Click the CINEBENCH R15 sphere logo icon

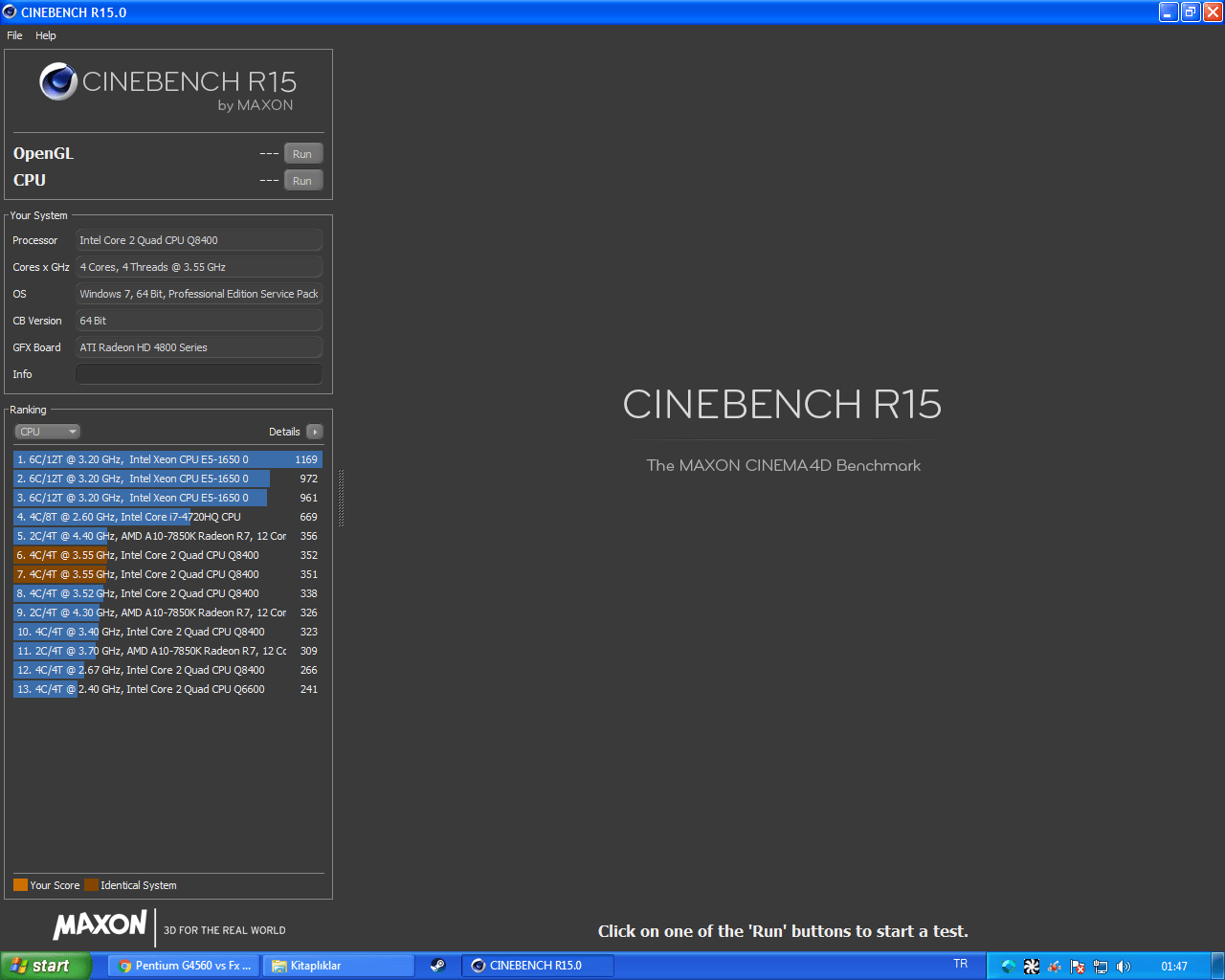58,82
